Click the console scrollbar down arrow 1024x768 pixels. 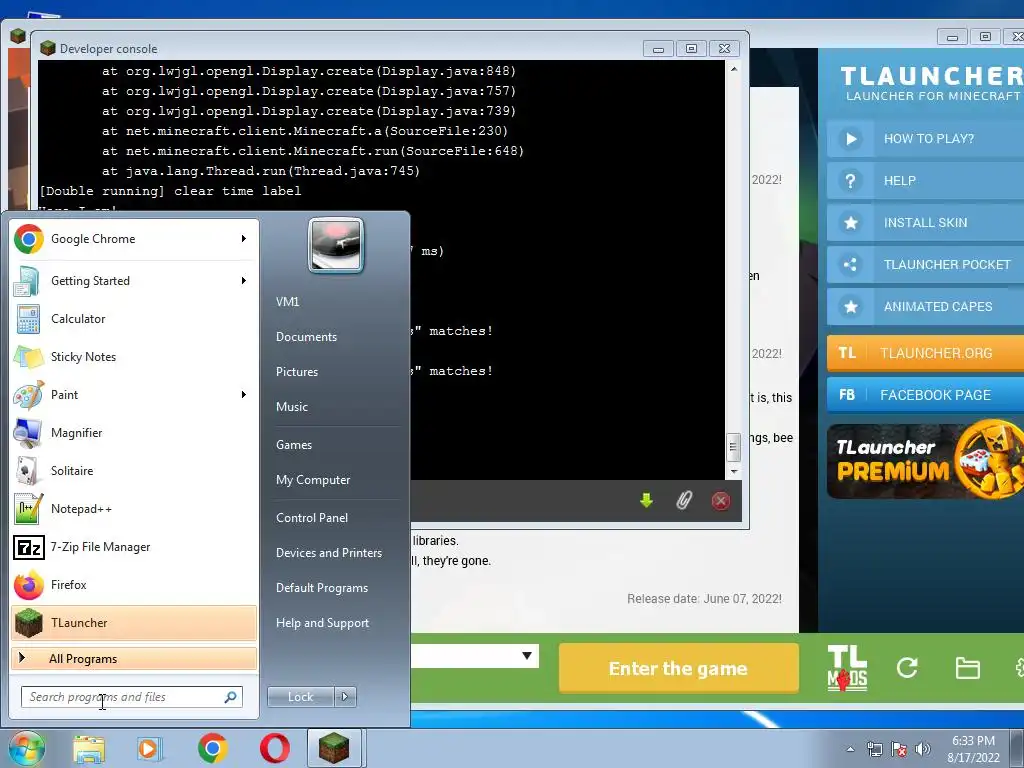733,472
